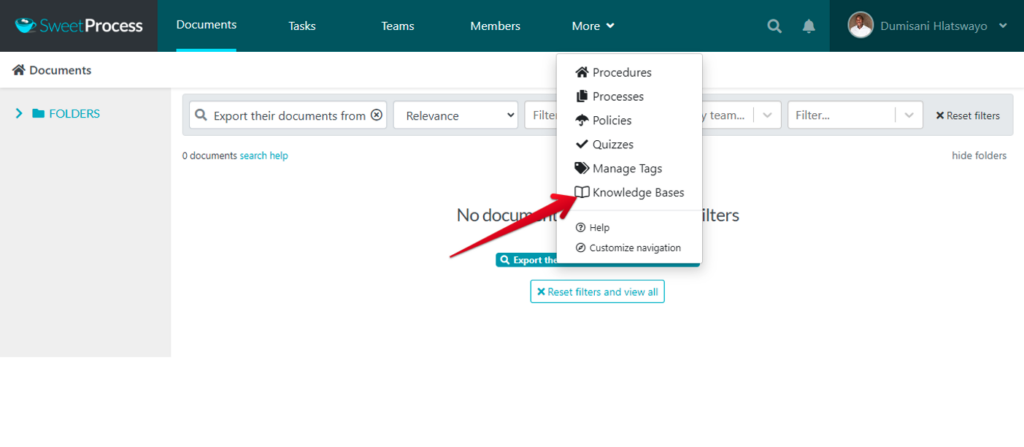The height and width of the screenshot is (447, 1024).
Task: Expand the FOLDERS tree
Action: (19, 114)
